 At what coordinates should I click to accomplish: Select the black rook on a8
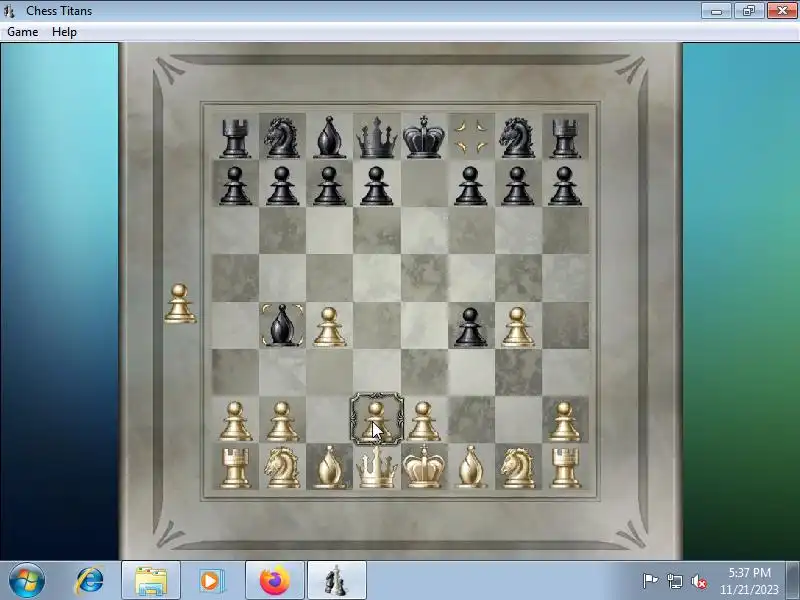coord(235,137)
